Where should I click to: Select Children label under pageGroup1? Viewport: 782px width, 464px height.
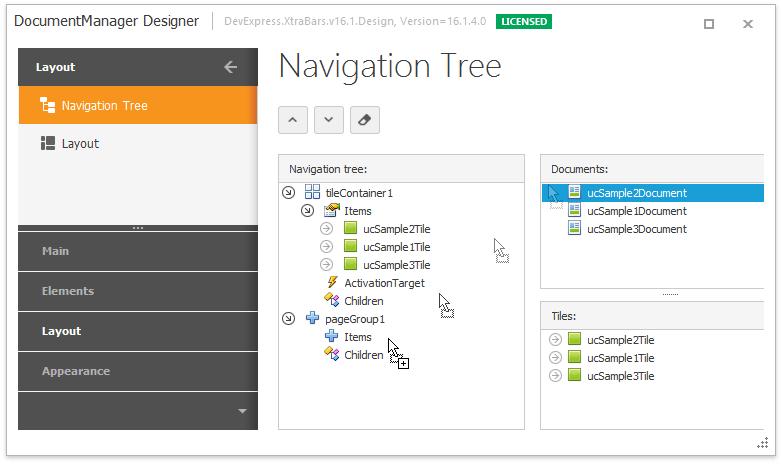[364, 355]
